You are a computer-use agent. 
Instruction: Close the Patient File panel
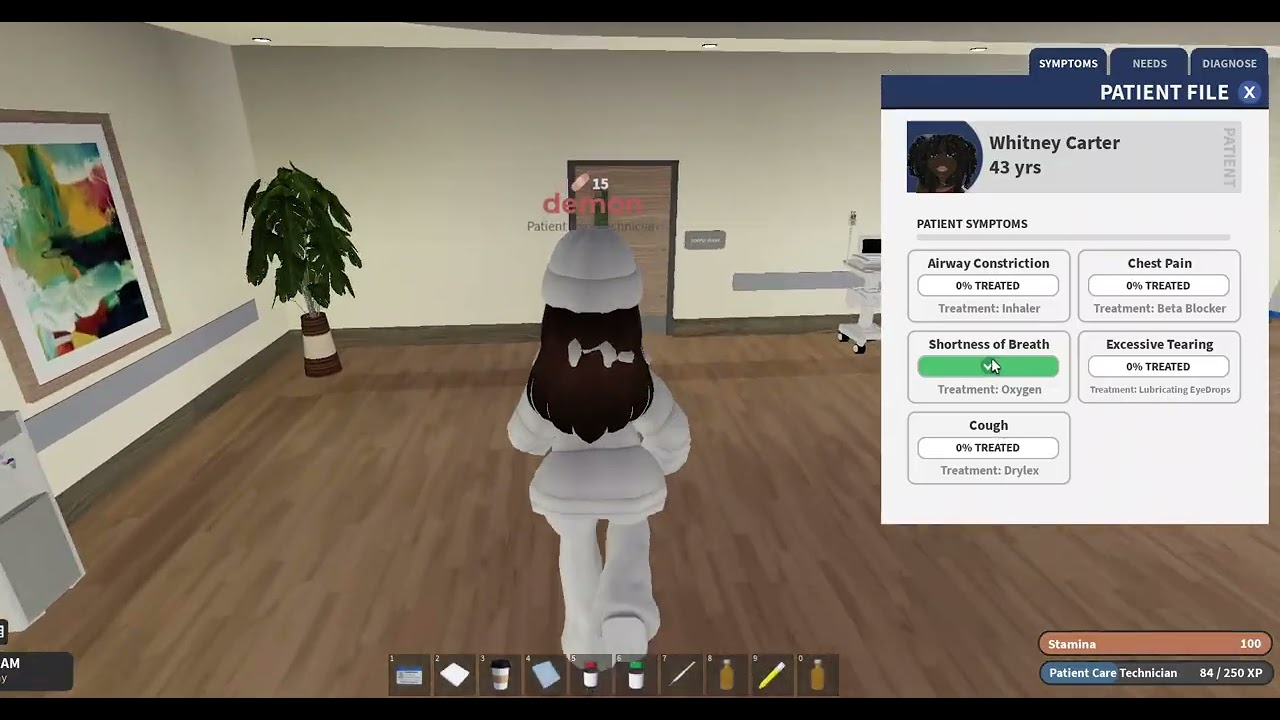tap(1249, 92)
